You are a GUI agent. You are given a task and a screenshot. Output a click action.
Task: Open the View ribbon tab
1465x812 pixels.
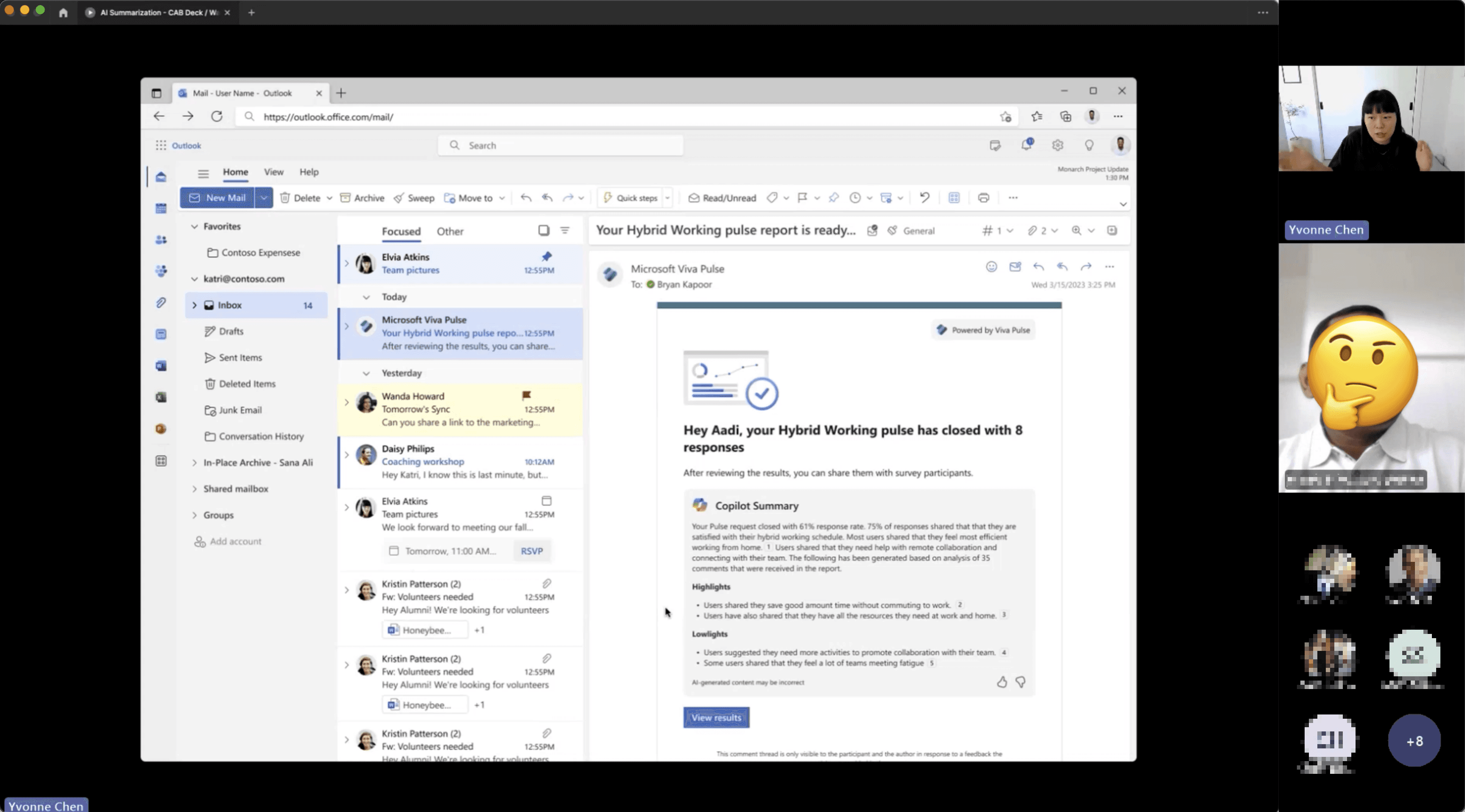pyautogui.click(x=274, y=172)
